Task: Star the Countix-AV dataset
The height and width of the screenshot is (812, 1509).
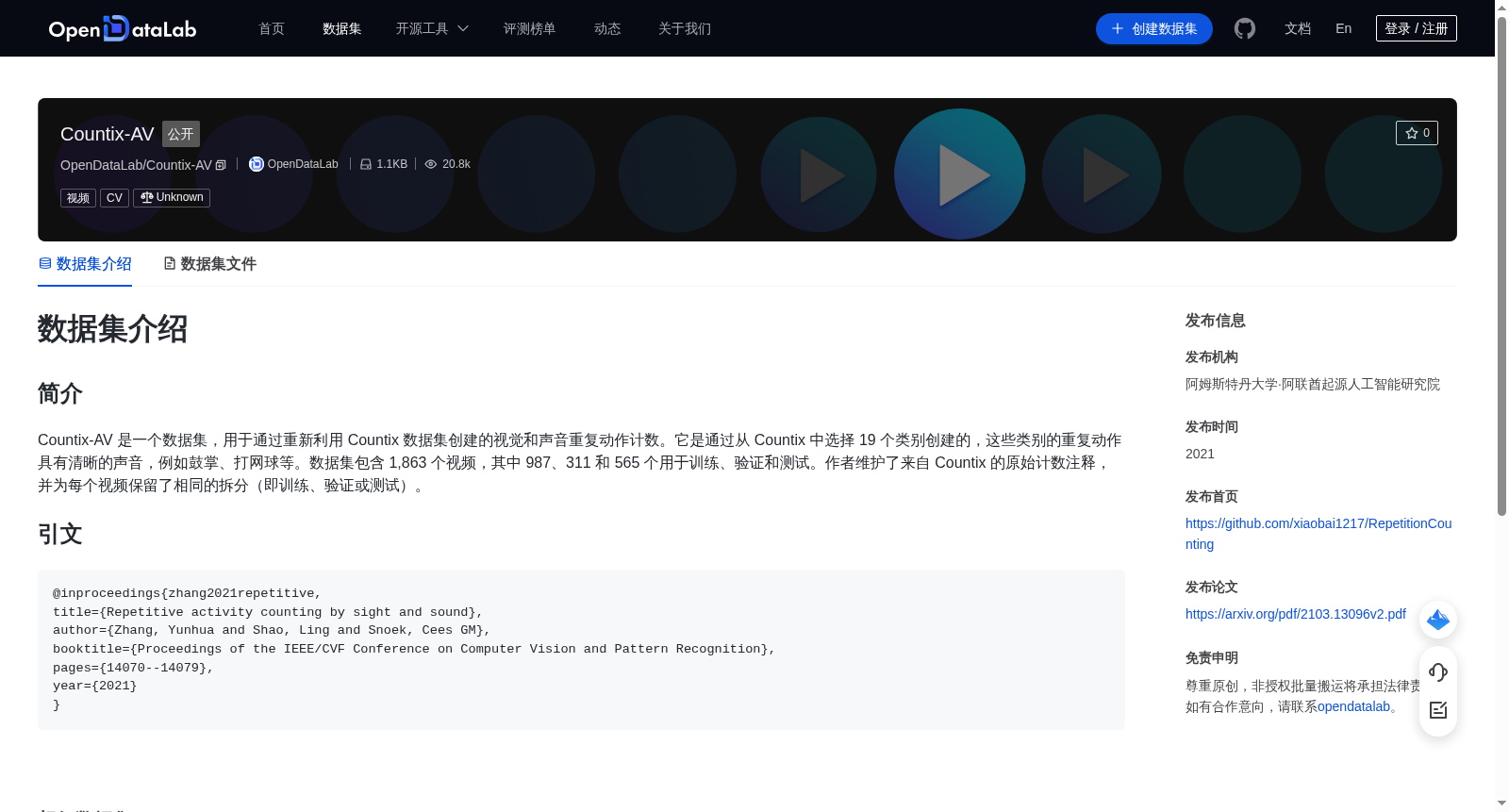Action: pos(1417,133)
